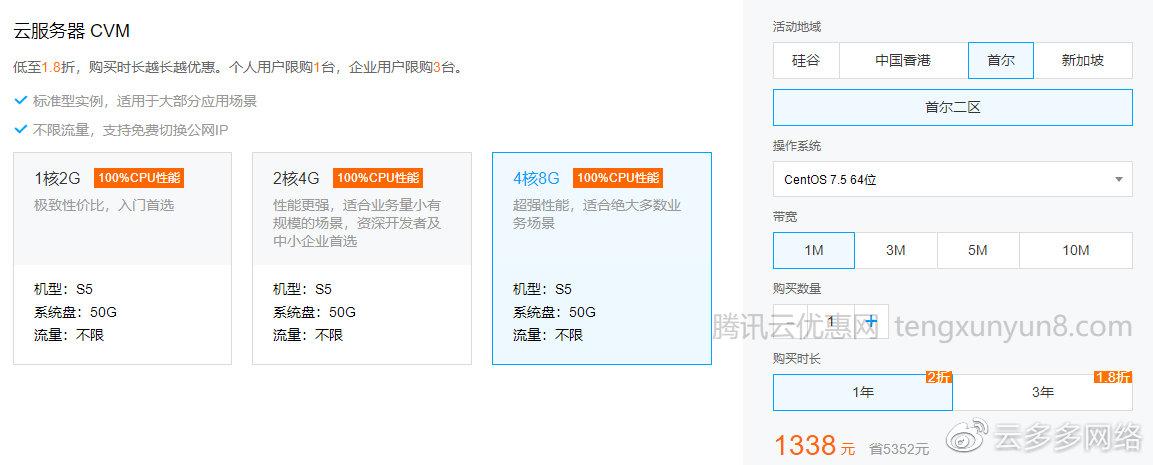The width and height of the screenshot is (1153, 465).
Task: Click the 100%CPU性能 badge on 1核2G
Action: [138, 177]
